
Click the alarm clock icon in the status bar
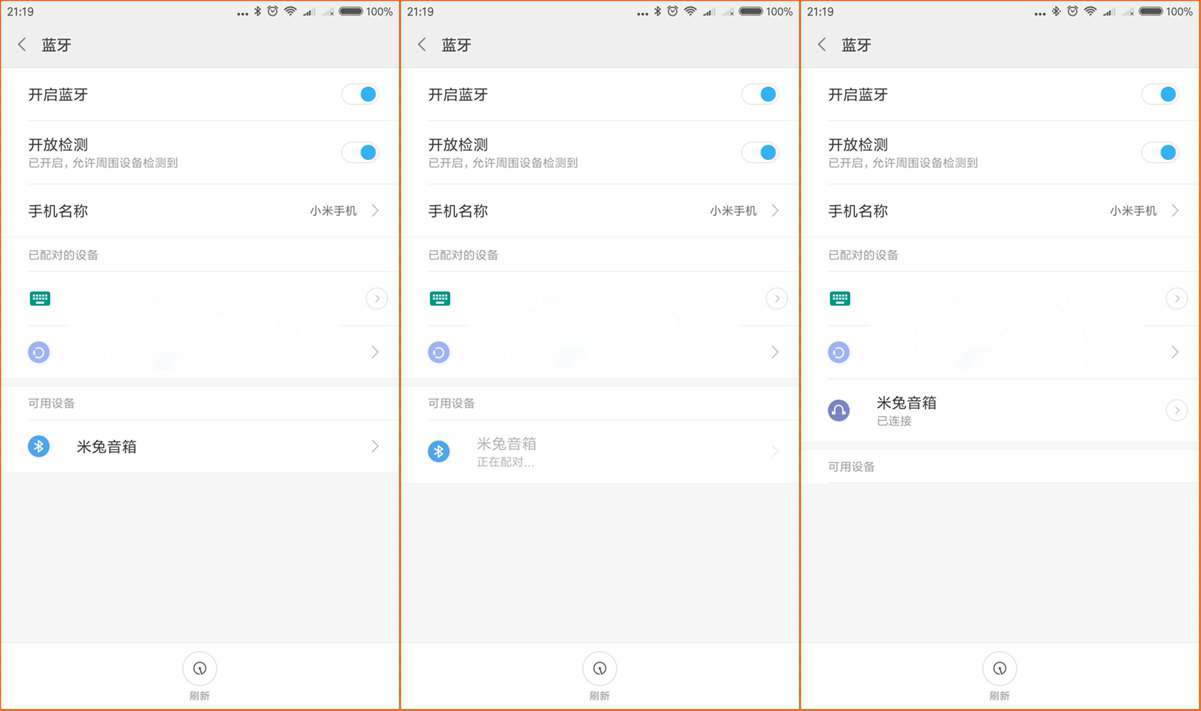pos(271,12)
